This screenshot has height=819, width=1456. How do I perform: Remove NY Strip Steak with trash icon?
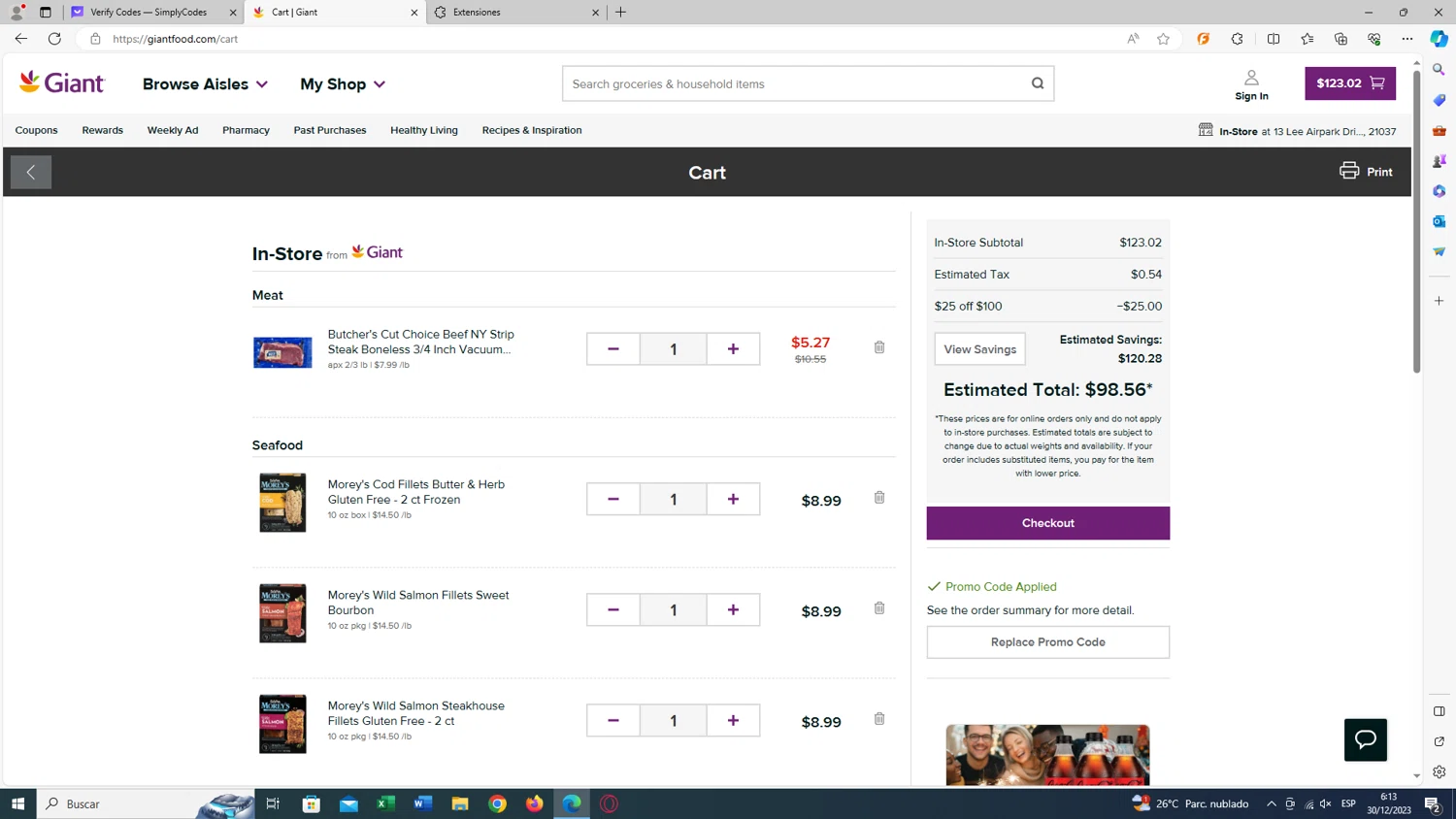point(879,347)
